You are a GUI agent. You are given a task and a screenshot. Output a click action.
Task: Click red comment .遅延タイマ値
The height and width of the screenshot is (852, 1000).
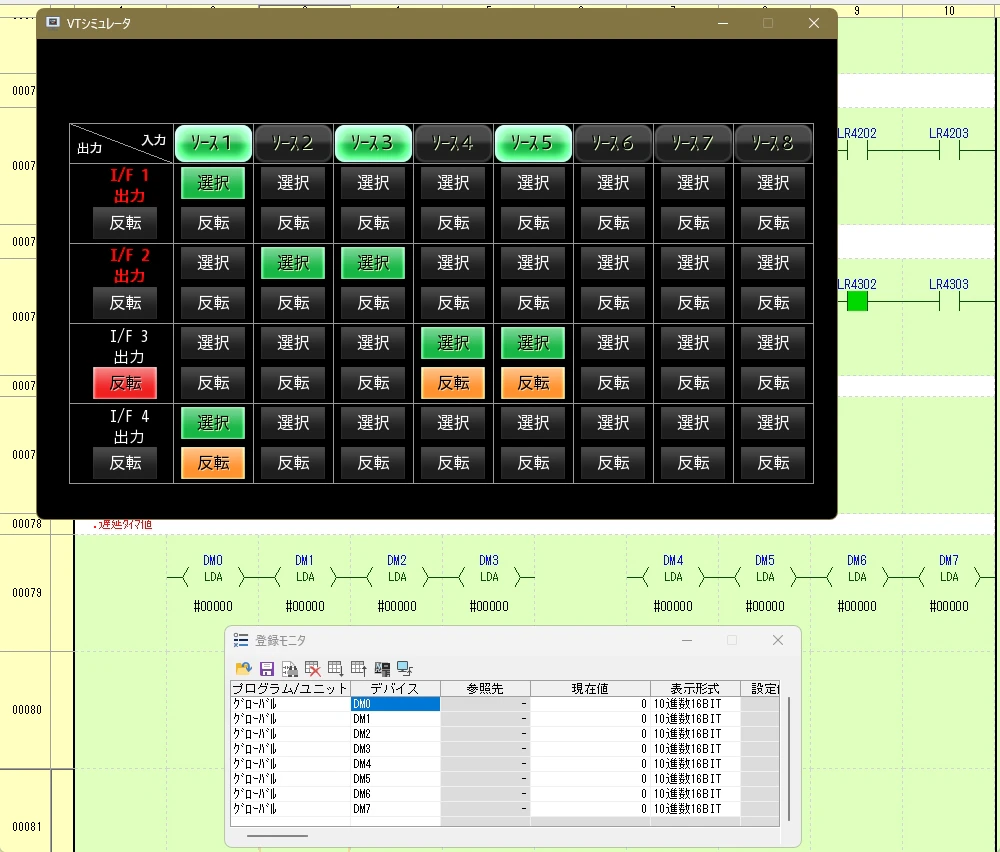(123, 524)
